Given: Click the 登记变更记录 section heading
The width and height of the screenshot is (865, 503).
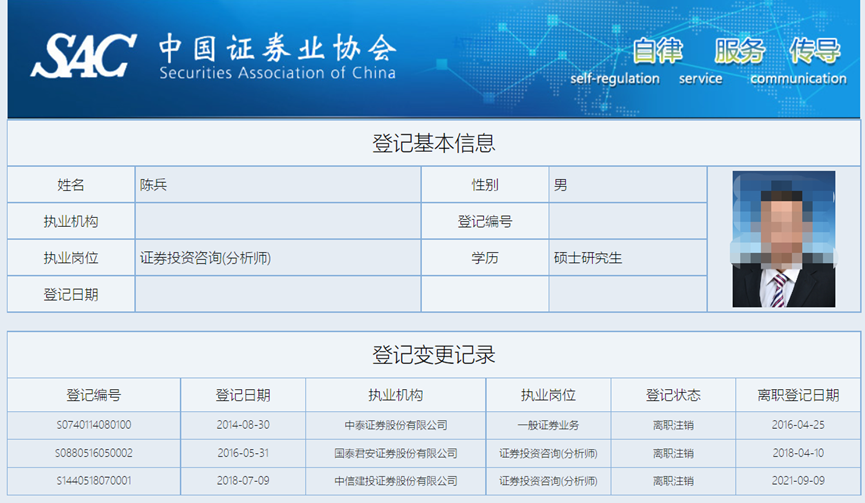Looking at the screenshot, I should [434, 355].
